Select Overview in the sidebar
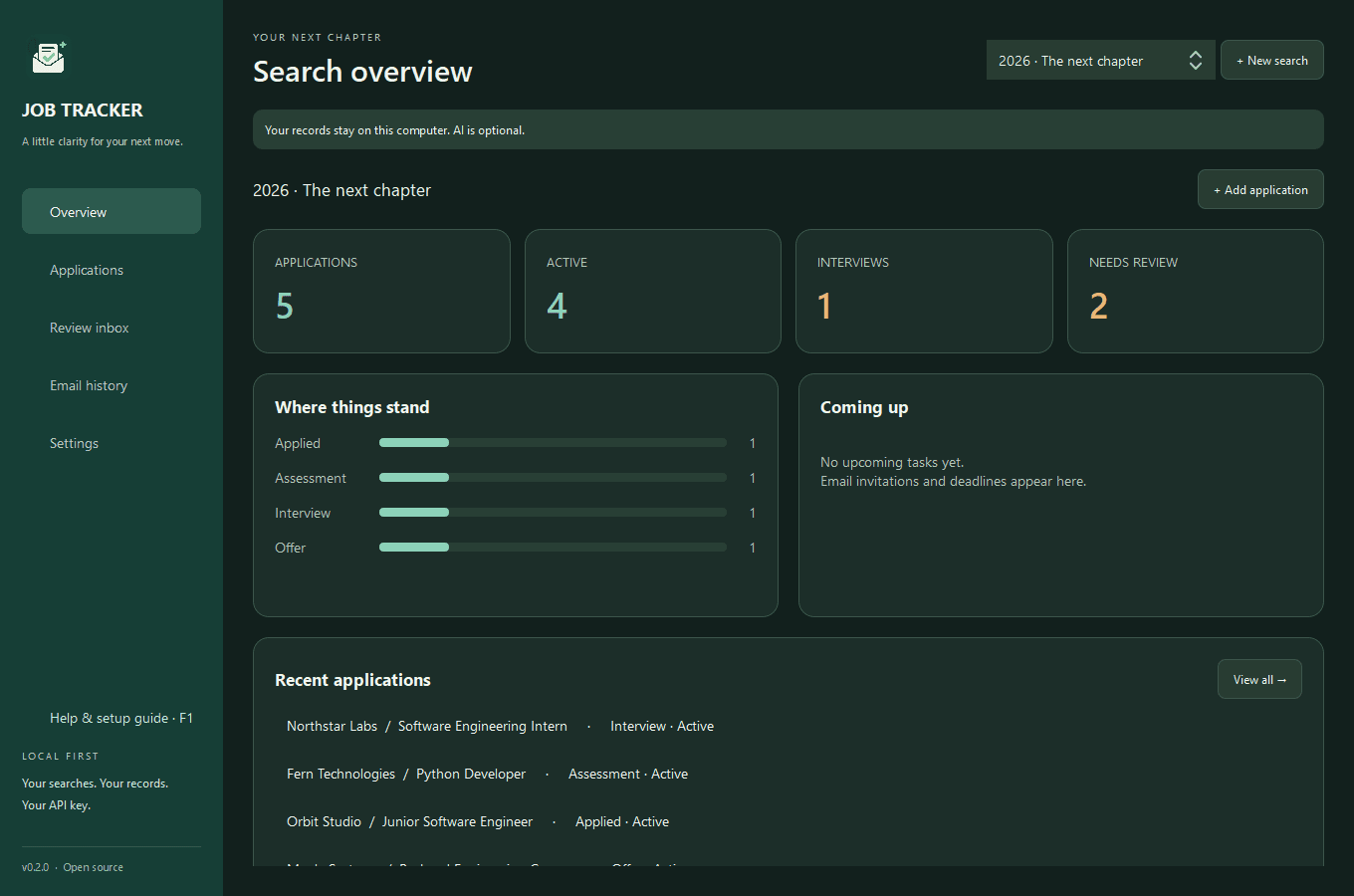 click(x=112, y=212)
